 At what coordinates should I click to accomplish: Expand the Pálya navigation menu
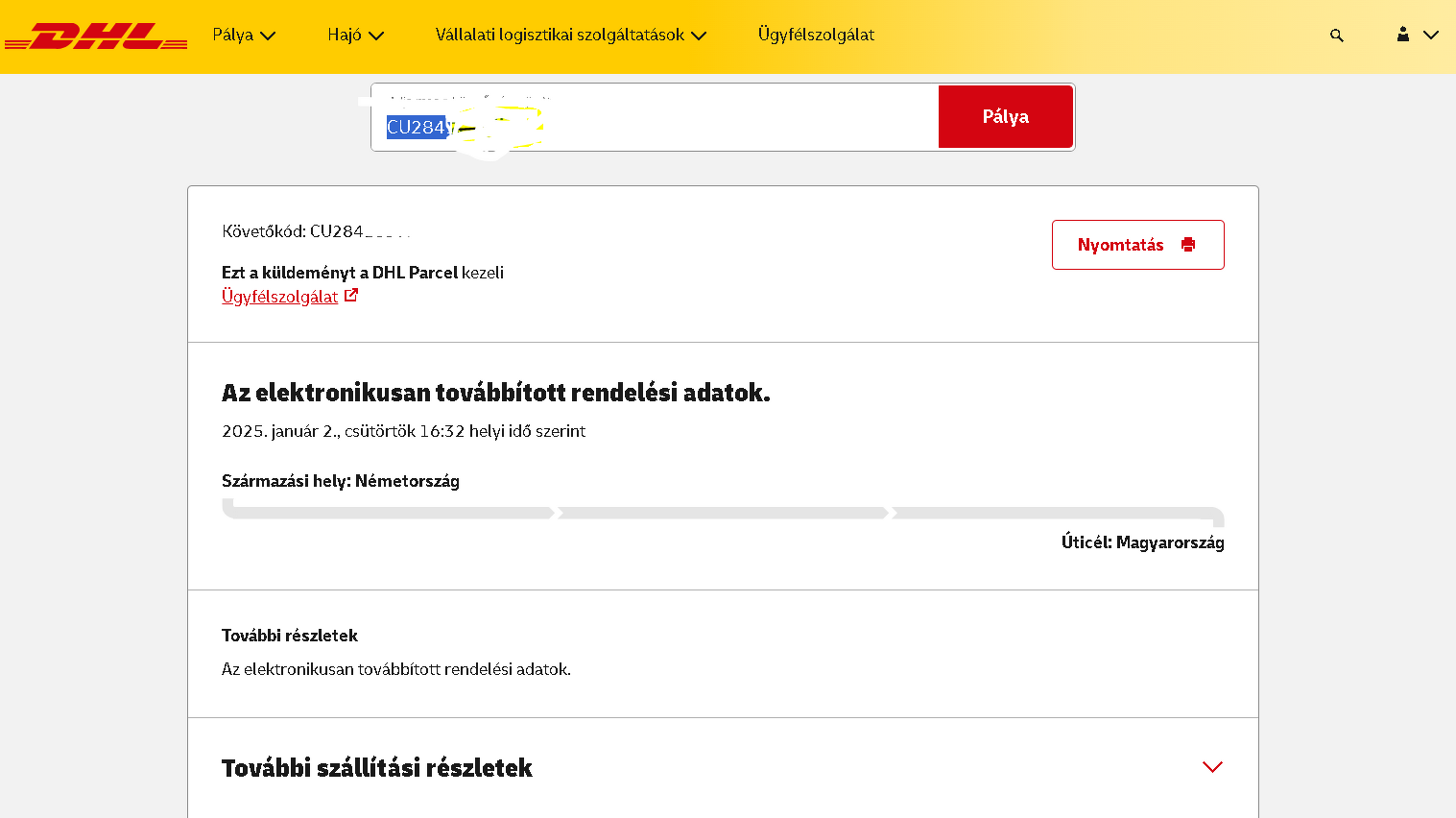tap(244, 36)
